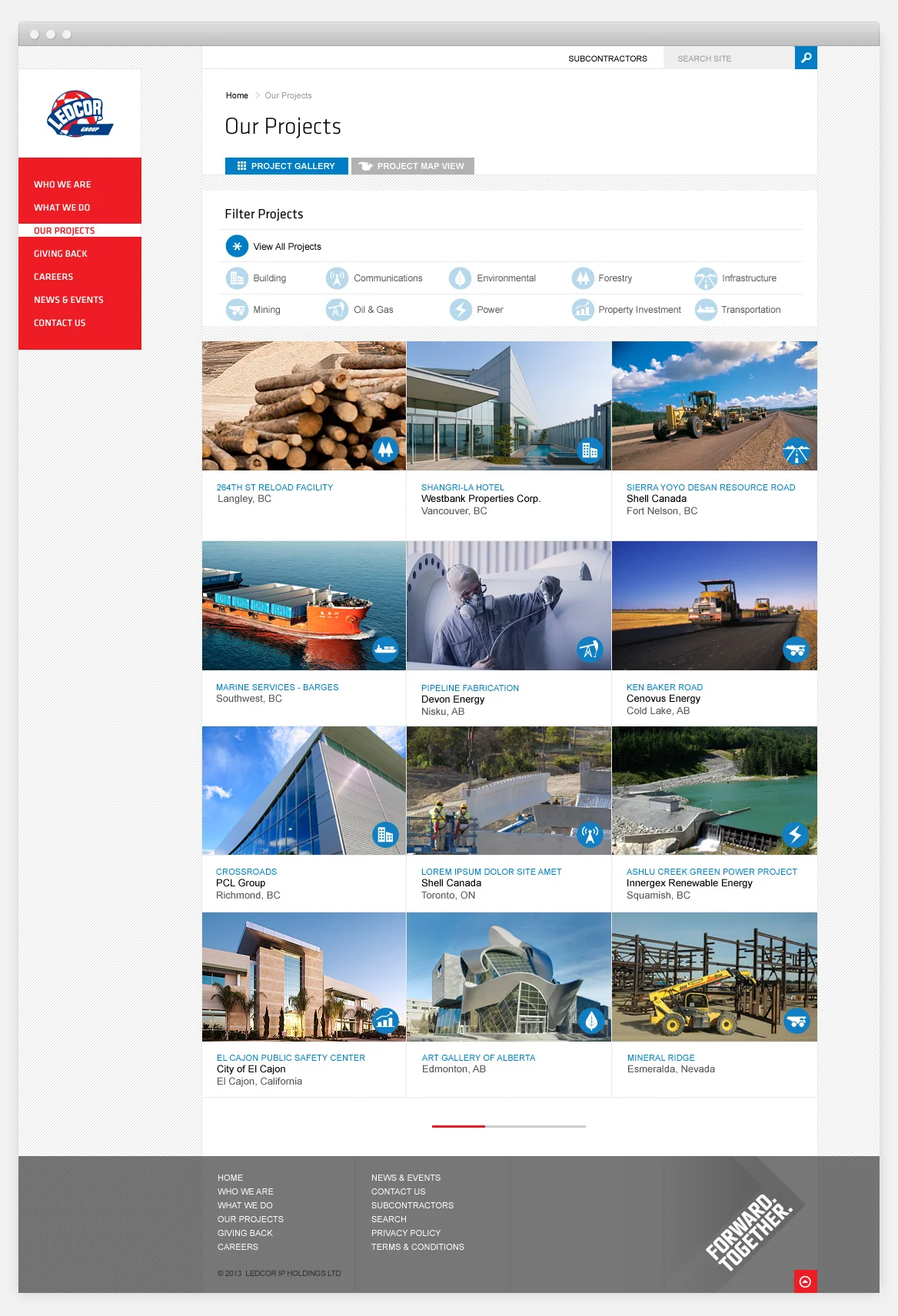This screenshot has height=1316, width=898.
Task: Select the Mining filter icon
Action: (237, 310)
